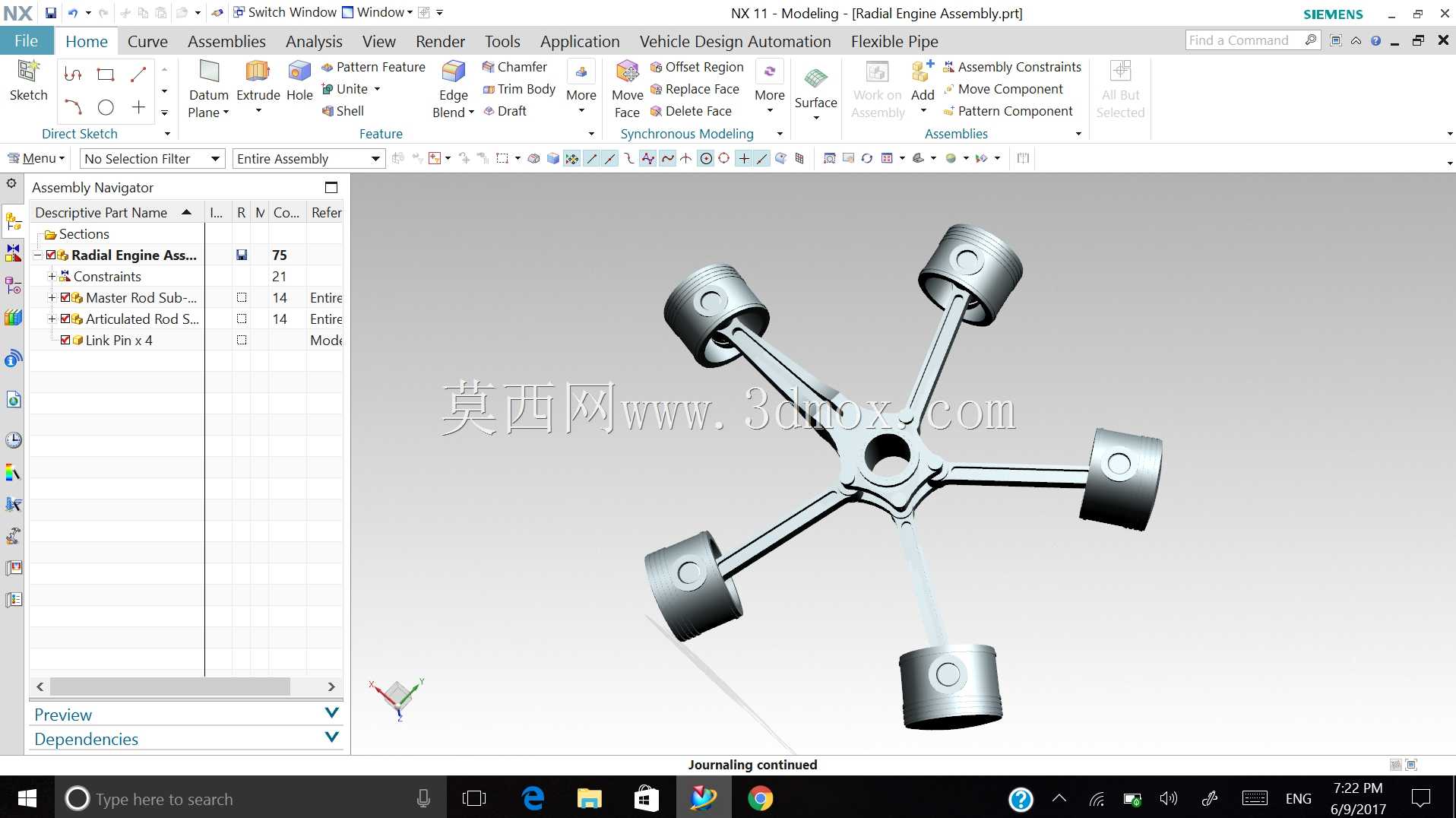Click the Add component icon
Screen dimensions: 1456x818
click(x=923, y=71)
